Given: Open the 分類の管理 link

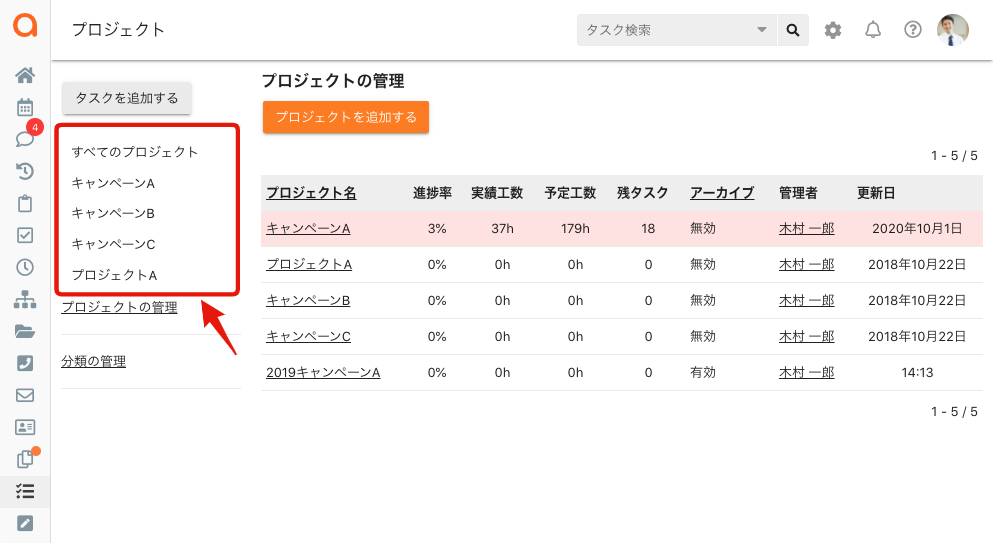Looking at the screenshot, I should [93, 361].
